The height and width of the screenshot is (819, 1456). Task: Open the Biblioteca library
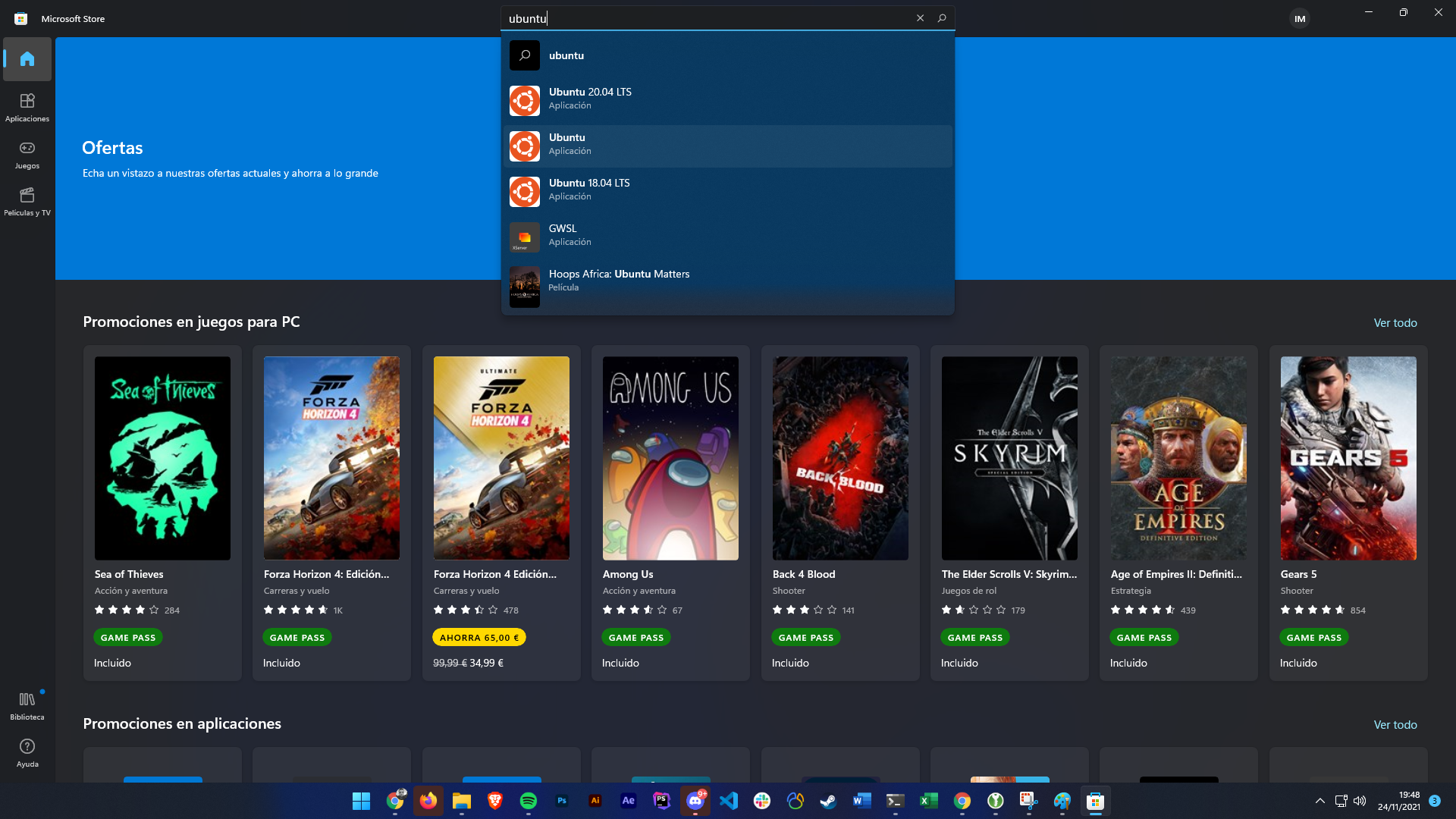click(x=27, y=706)
